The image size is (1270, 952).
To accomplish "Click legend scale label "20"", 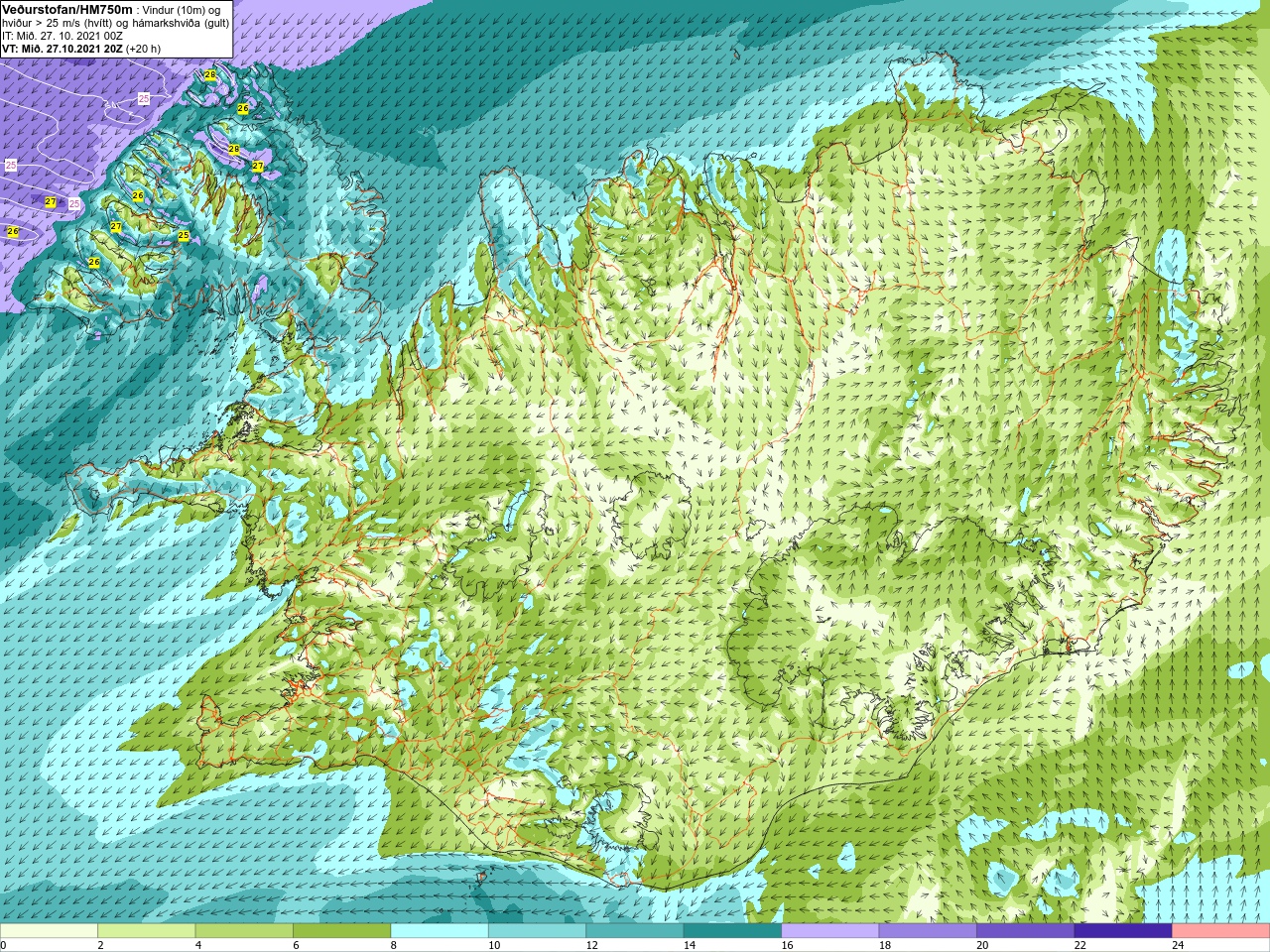I will coord(982,945).
